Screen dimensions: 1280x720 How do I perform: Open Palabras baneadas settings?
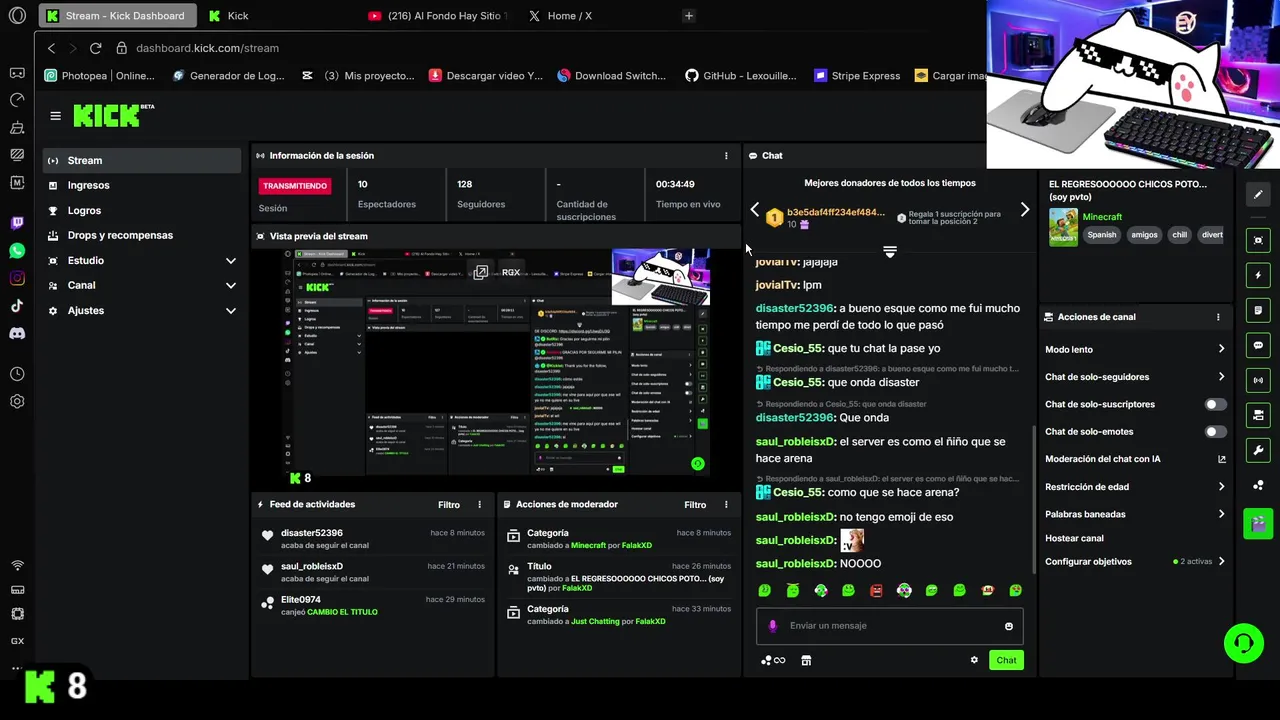tap(1135, 514)
